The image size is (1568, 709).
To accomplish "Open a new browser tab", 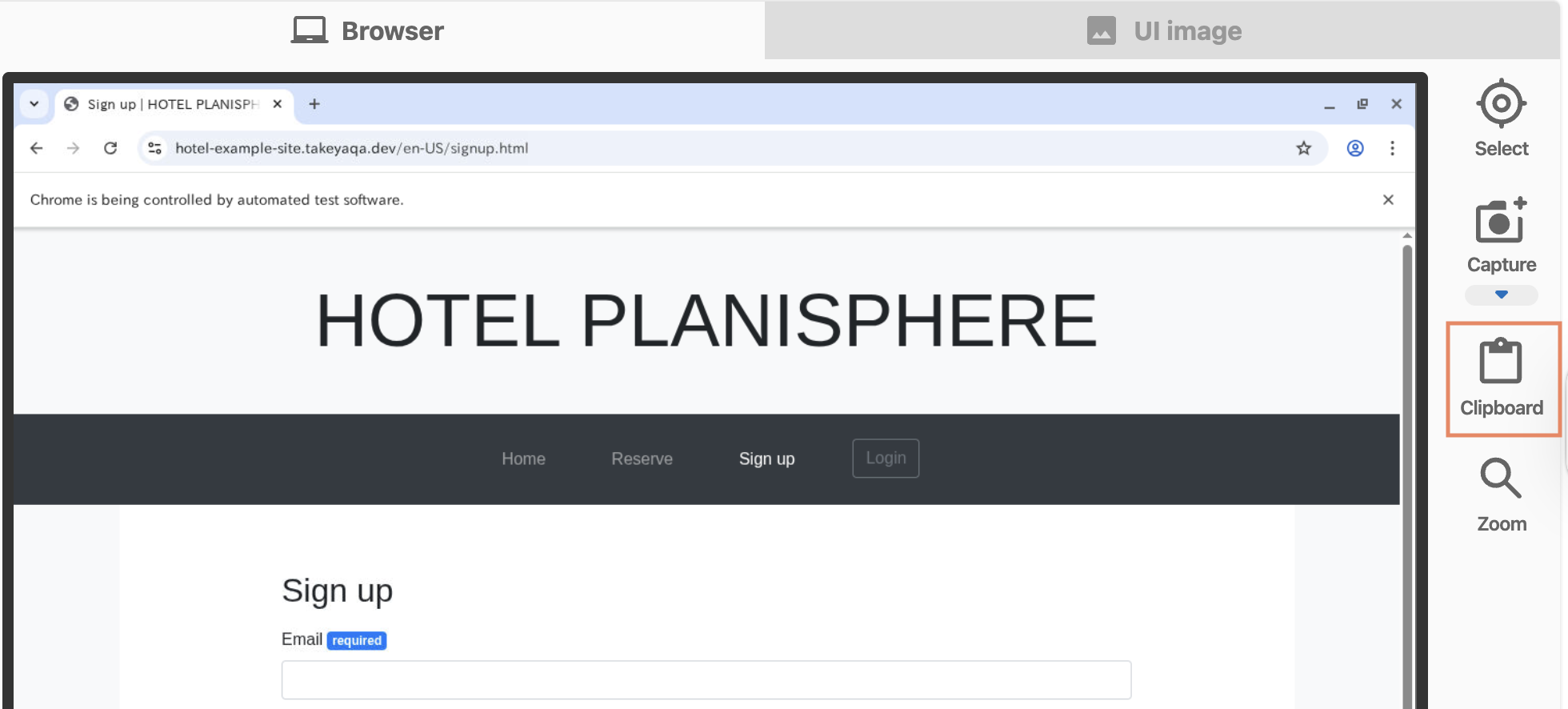I will [x=314, y=104].
